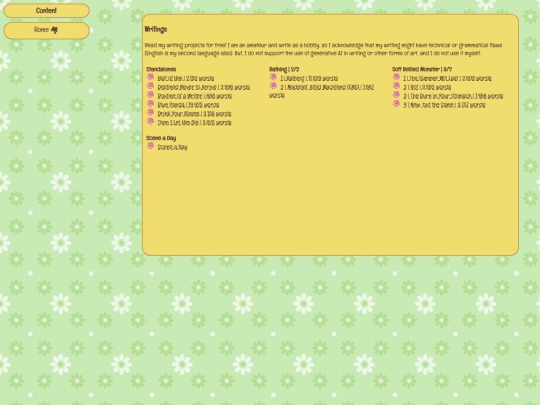Click the flower icon beside Then I Let Him Die

click(x=150, y=122)
